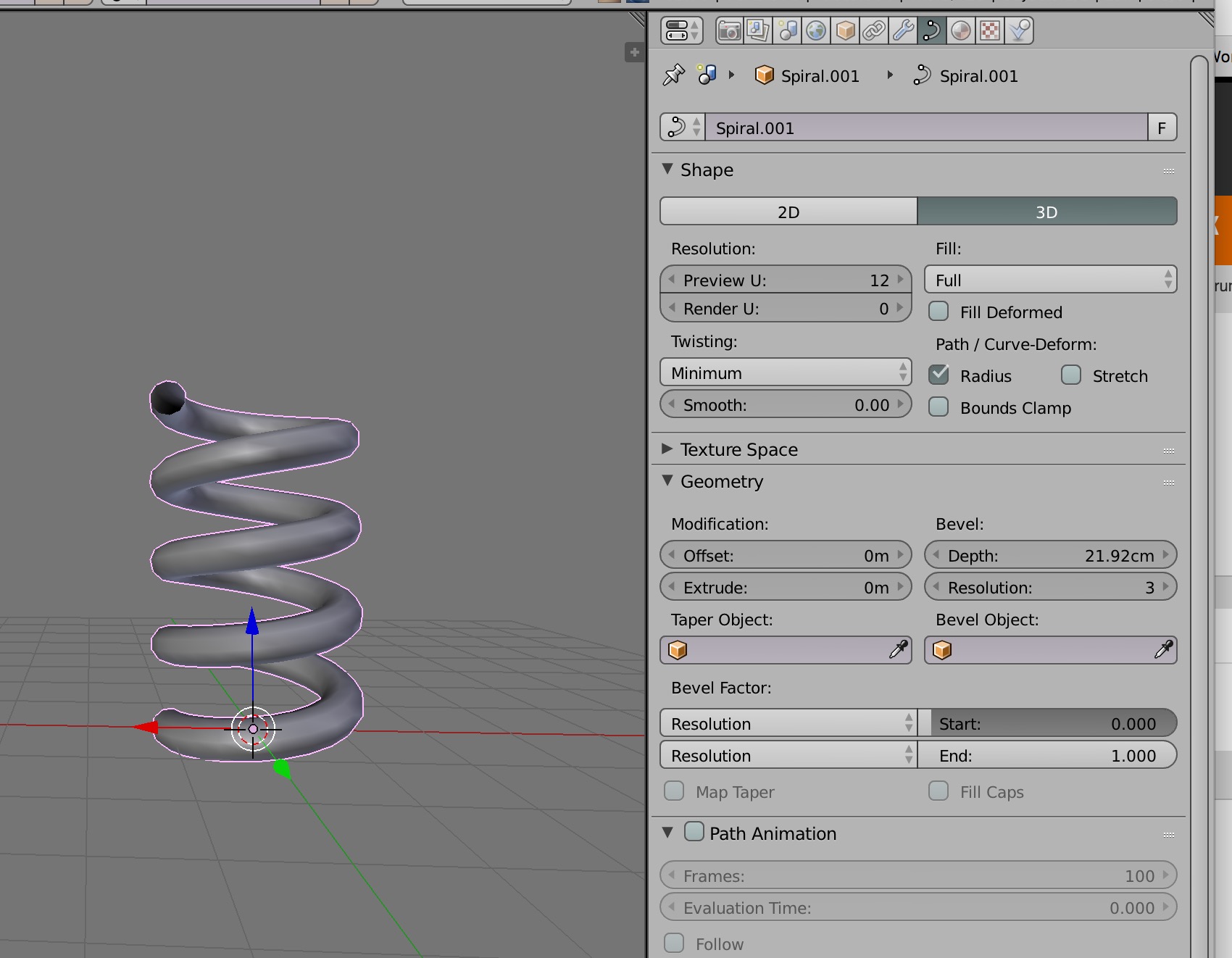
Task: Open the Scene properties tab
Action: [787, 30]
